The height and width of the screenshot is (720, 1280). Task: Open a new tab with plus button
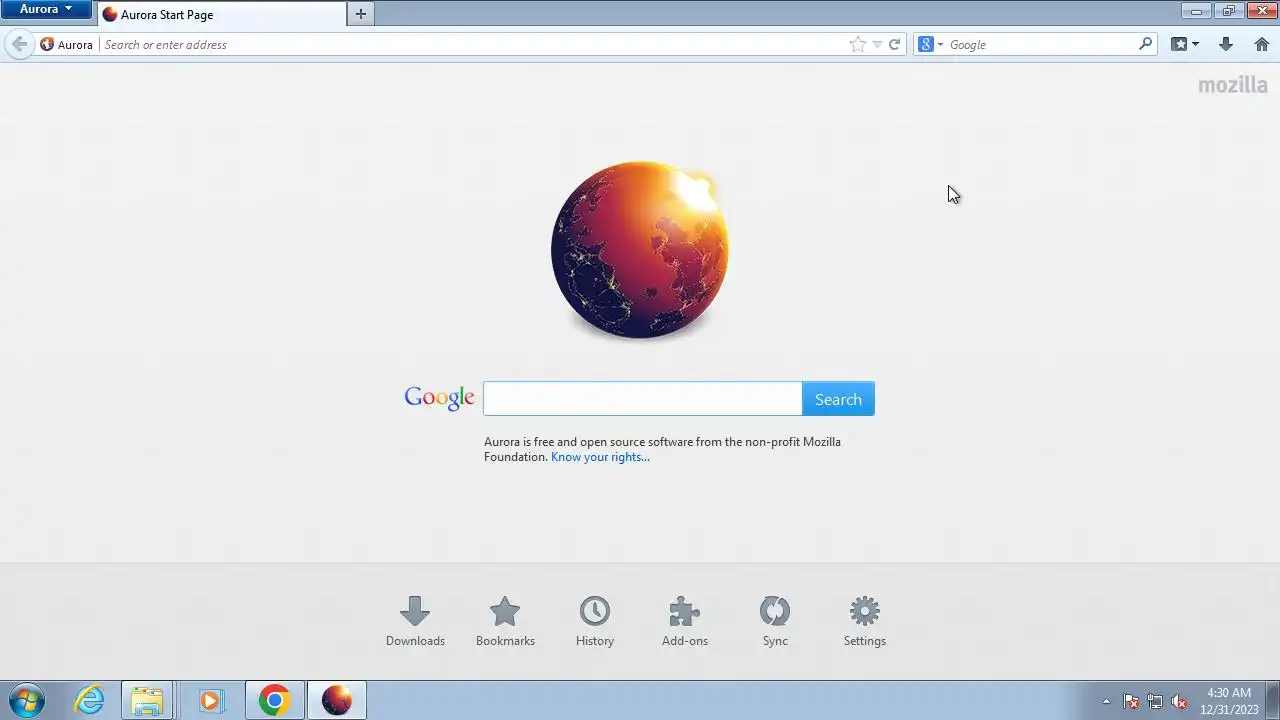[361, 14]
